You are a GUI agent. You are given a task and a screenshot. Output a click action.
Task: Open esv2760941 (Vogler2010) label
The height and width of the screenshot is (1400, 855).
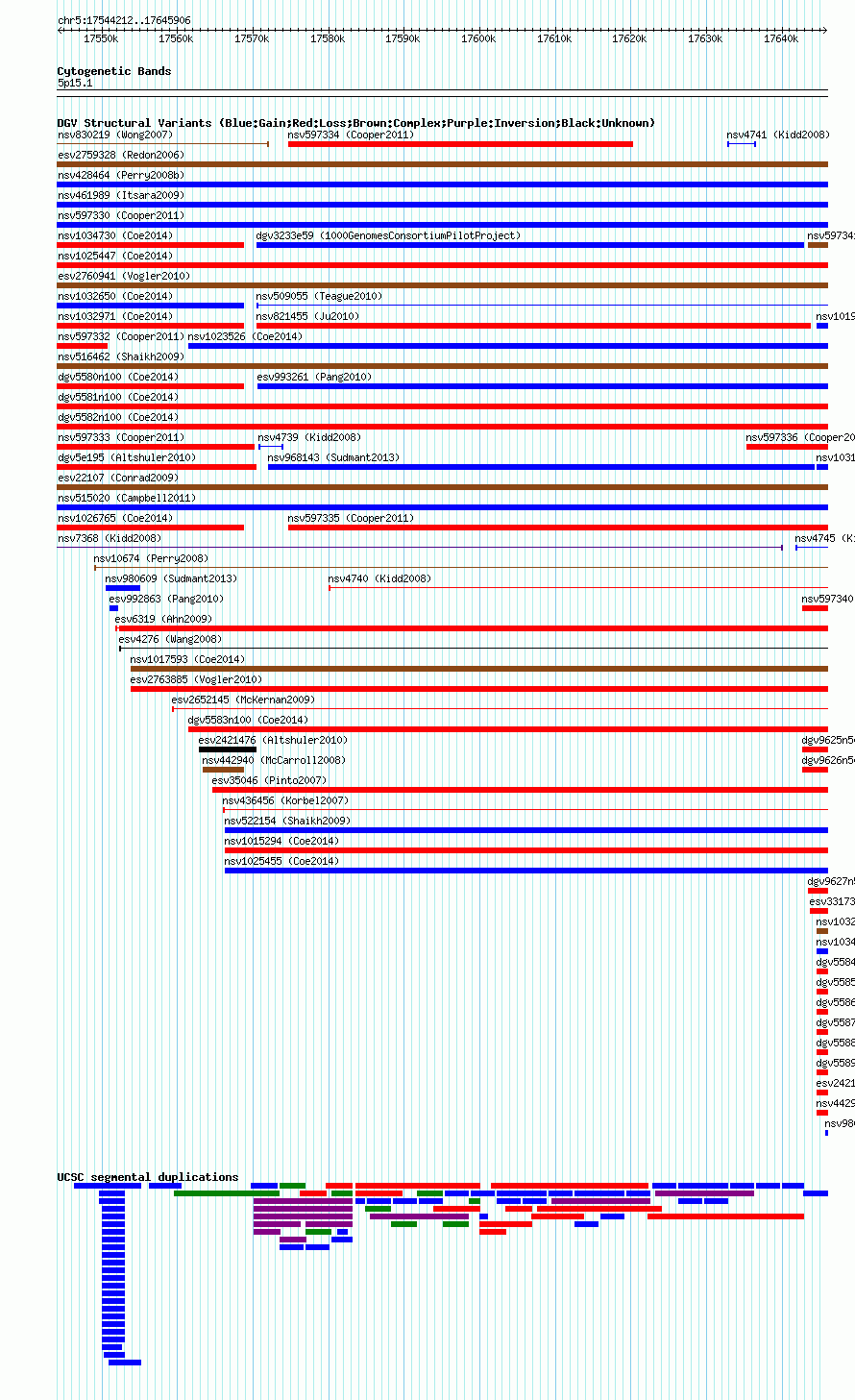(124, 276)
